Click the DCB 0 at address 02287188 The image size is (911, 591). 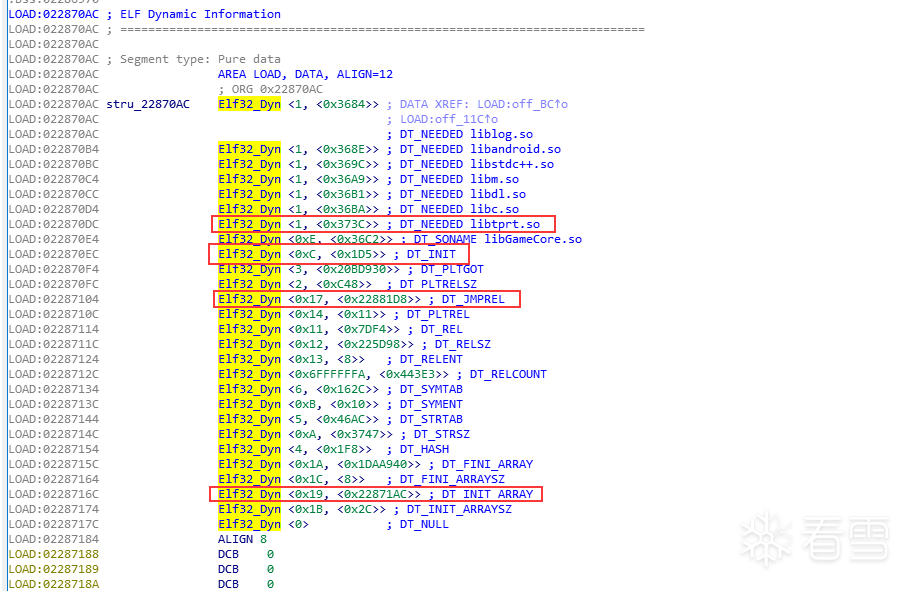click(246, 554)
